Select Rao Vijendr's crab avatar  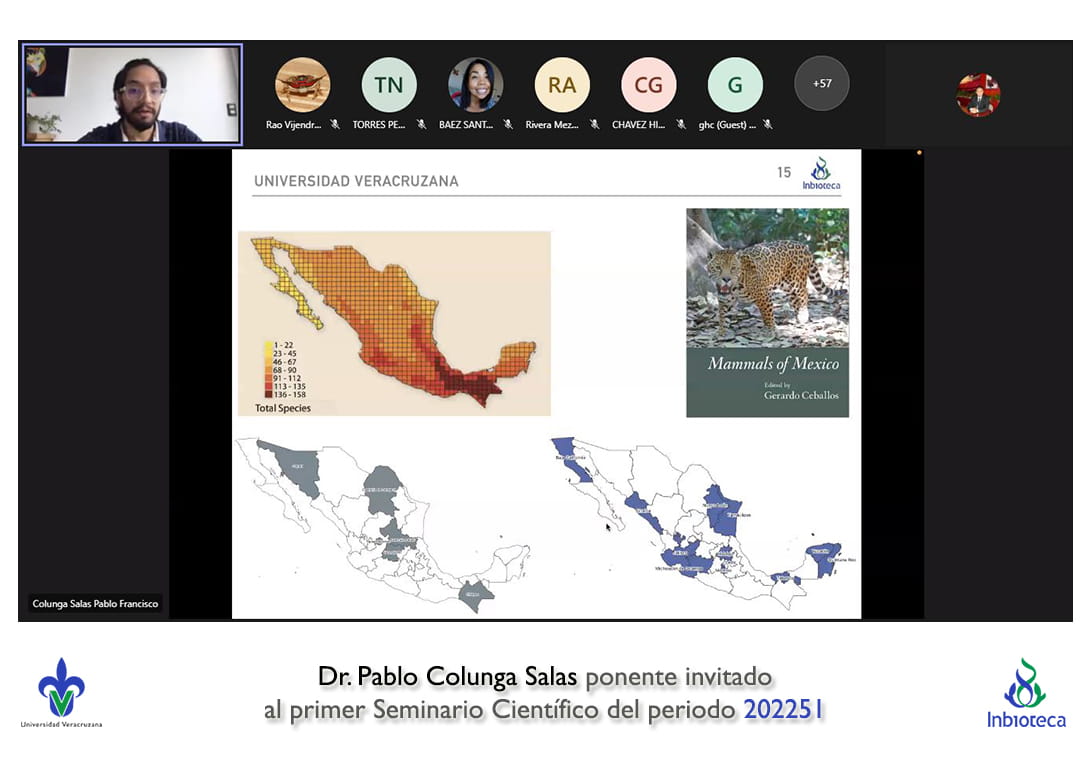[x=302, y=84]
